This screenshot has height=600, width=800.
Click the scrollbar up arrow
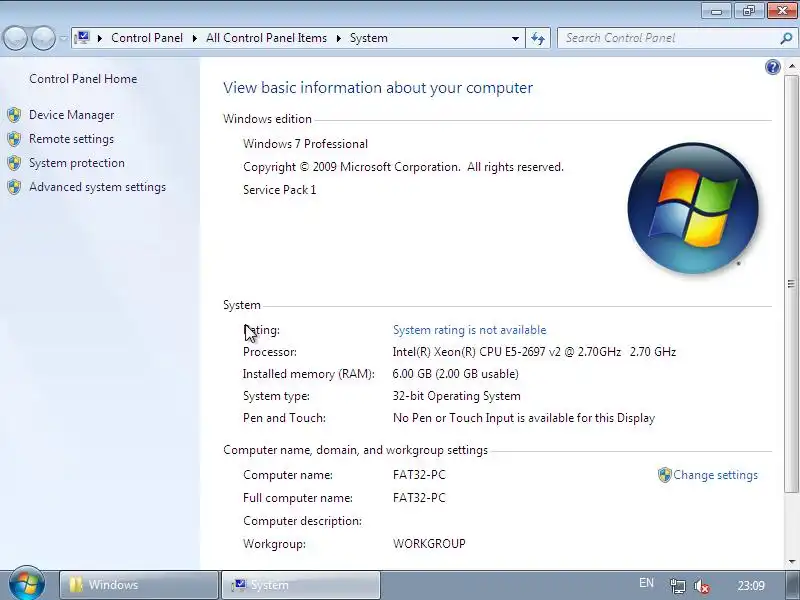click(791, 66)
